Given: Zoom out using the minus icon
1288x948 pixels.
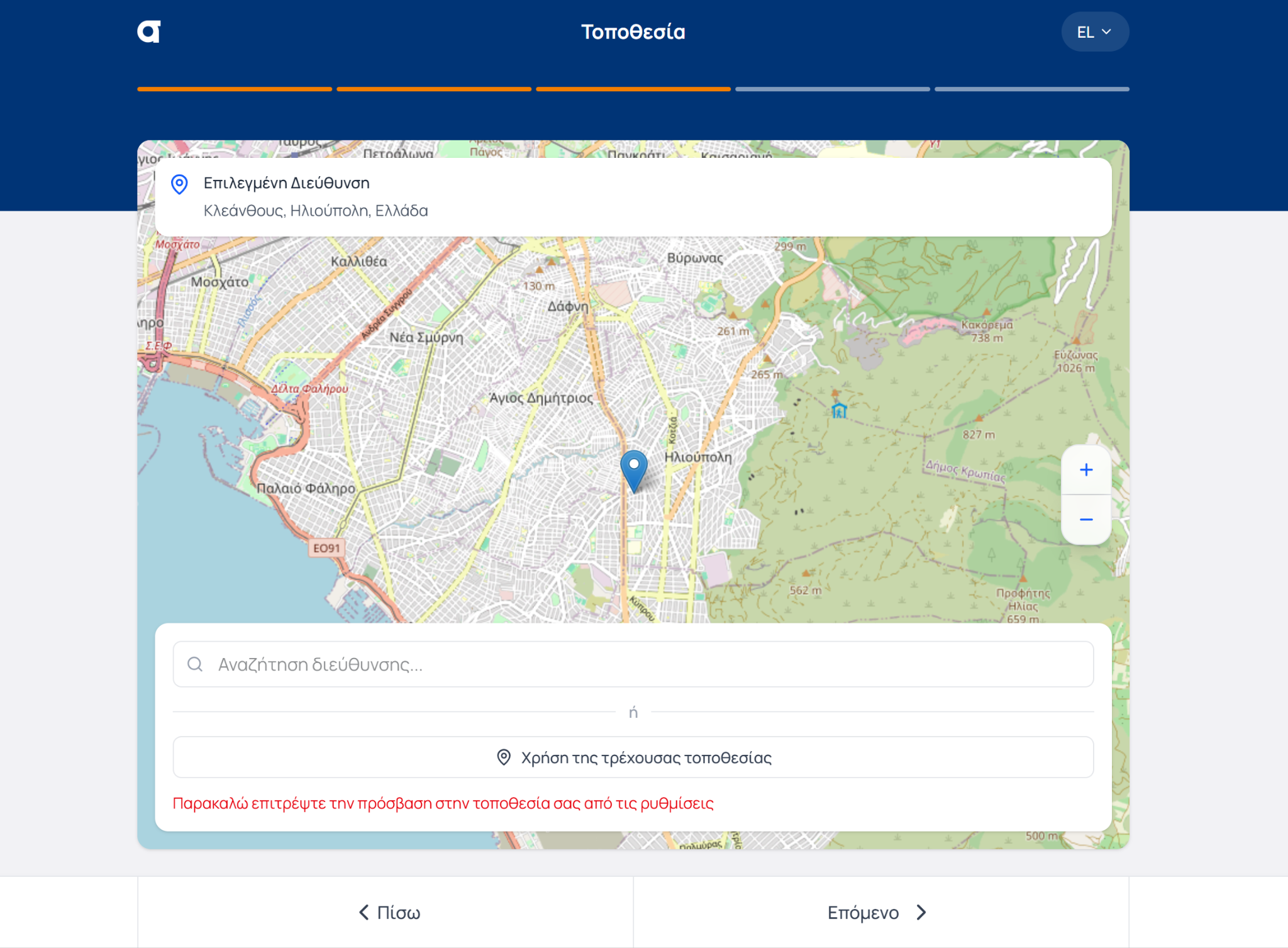Looking at the screenshot, I should 1086,518.
